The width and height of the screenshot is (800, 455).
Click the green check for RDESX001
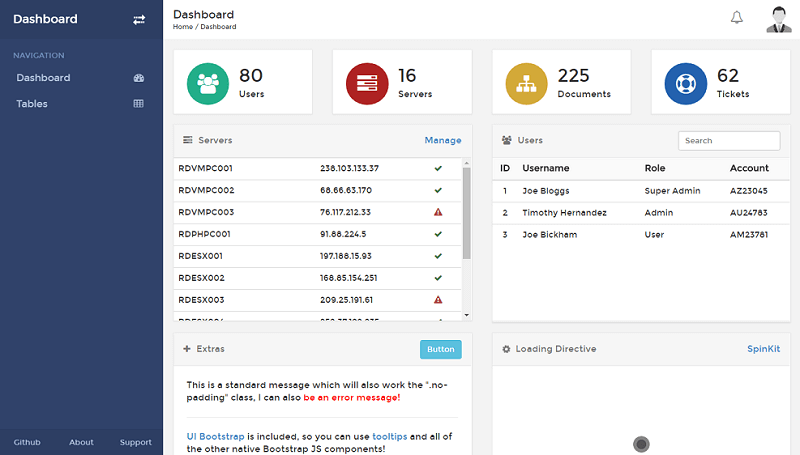[438, 256]
